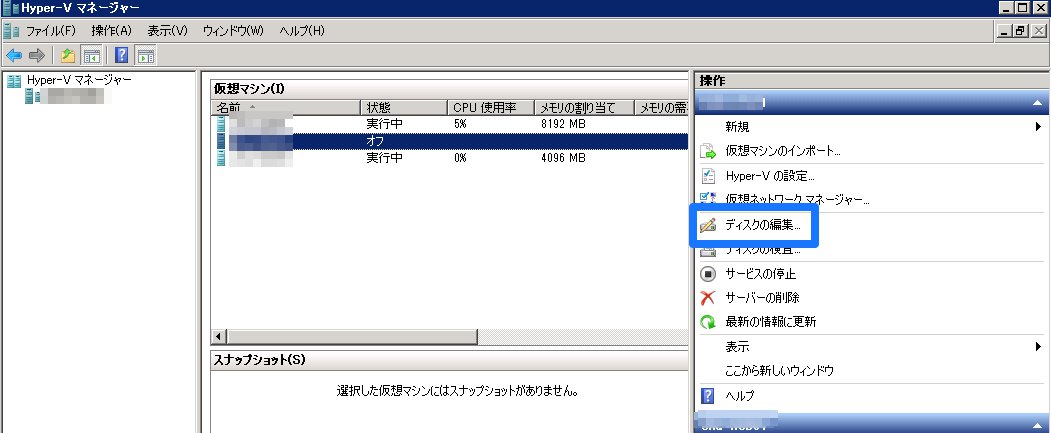
Task: Click the Help icon in actions pane
Action: tap(708, 395)
